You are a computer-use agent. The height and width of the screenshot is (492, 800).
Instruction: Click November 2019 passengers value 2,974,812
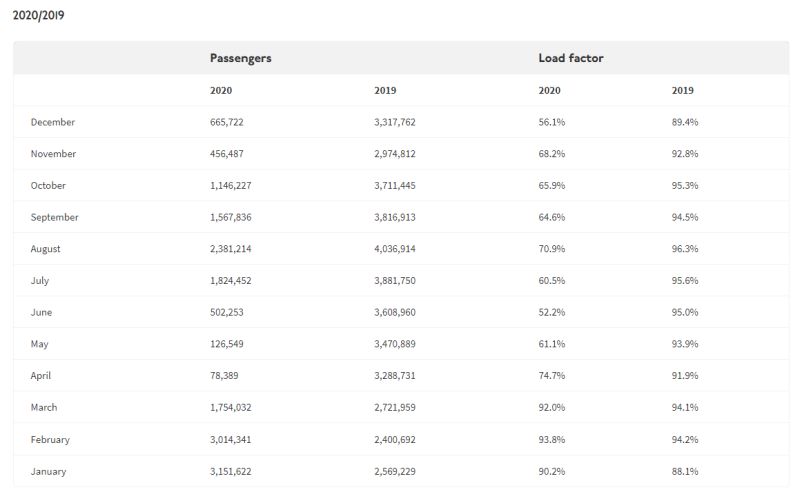tap(394, 154)
